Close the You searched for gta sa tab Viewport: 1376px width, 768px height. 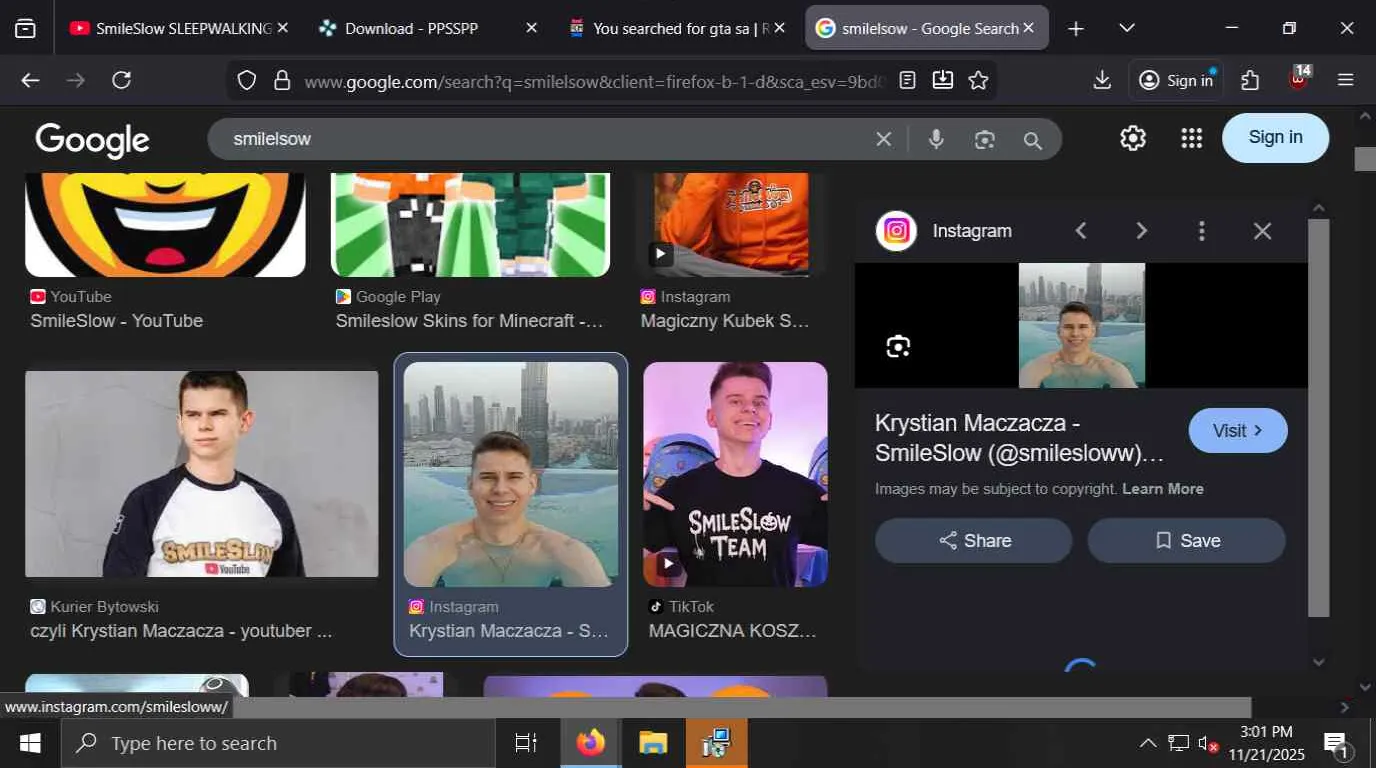point(780,28)
